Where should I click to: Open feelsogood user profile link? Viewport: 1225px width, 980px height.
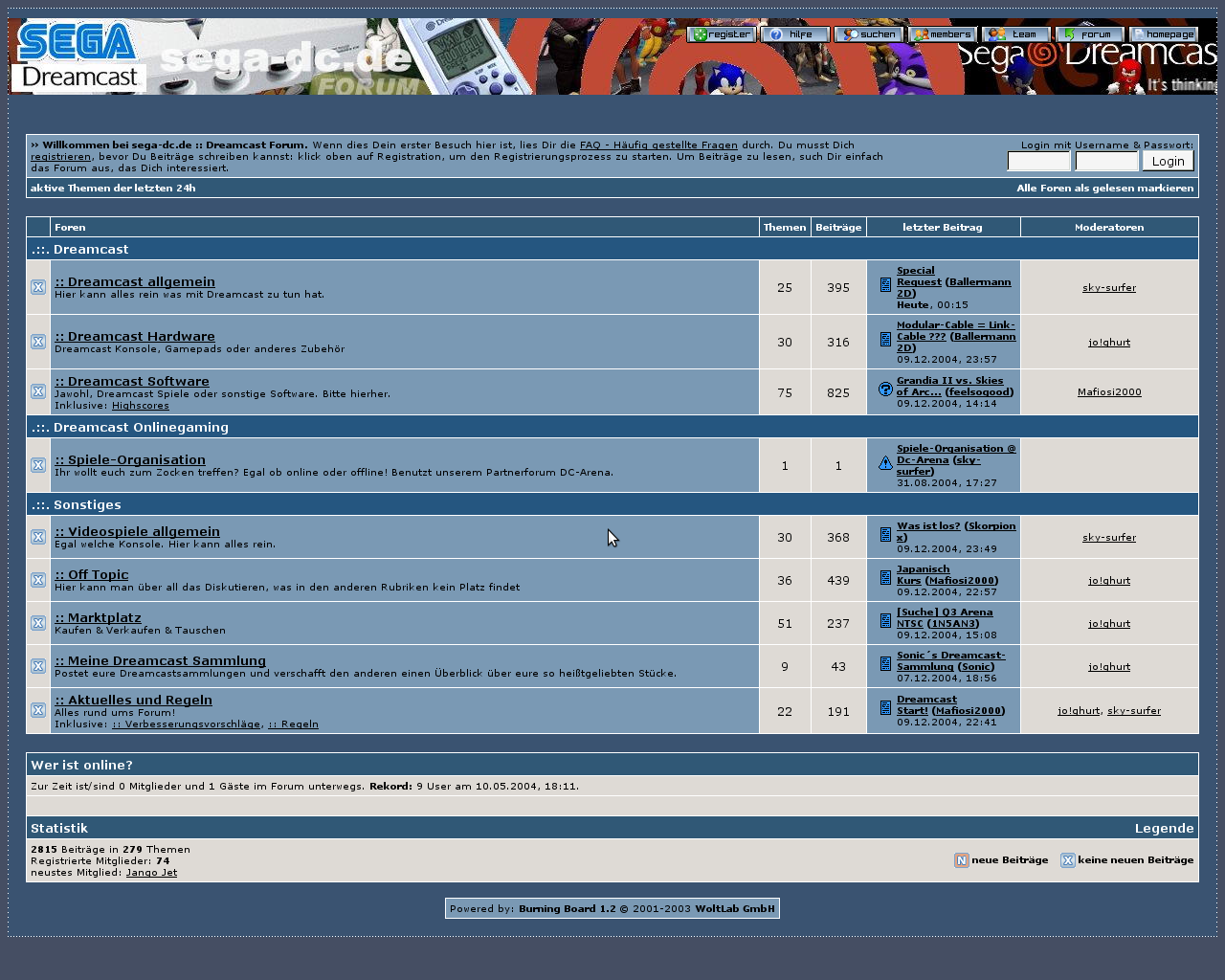(x=979, y=391)
